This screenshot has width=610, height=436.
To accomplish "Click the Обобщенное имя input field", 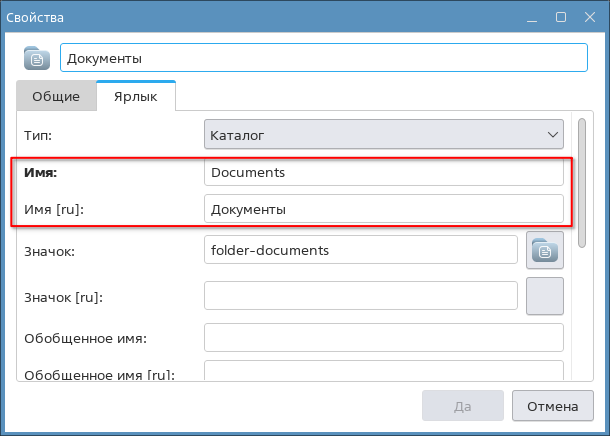I will (x=383, y=338).
